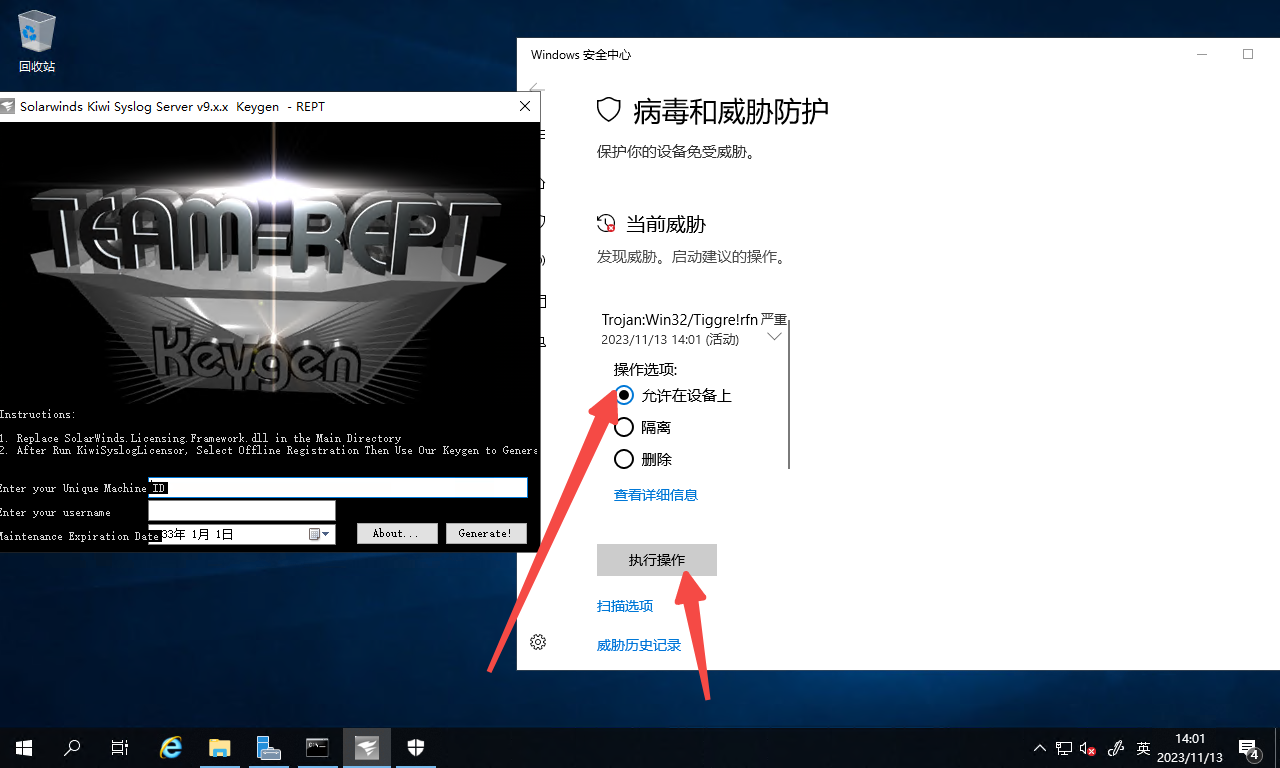The image size is (1280, 768).
Task: Open 查看详细信息 details link
Action: [655, 495]
